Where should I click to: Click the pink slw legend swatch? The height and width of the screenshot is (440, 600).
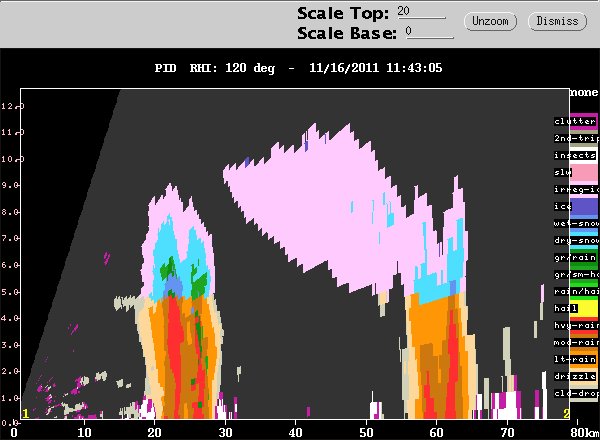point(584,173)
